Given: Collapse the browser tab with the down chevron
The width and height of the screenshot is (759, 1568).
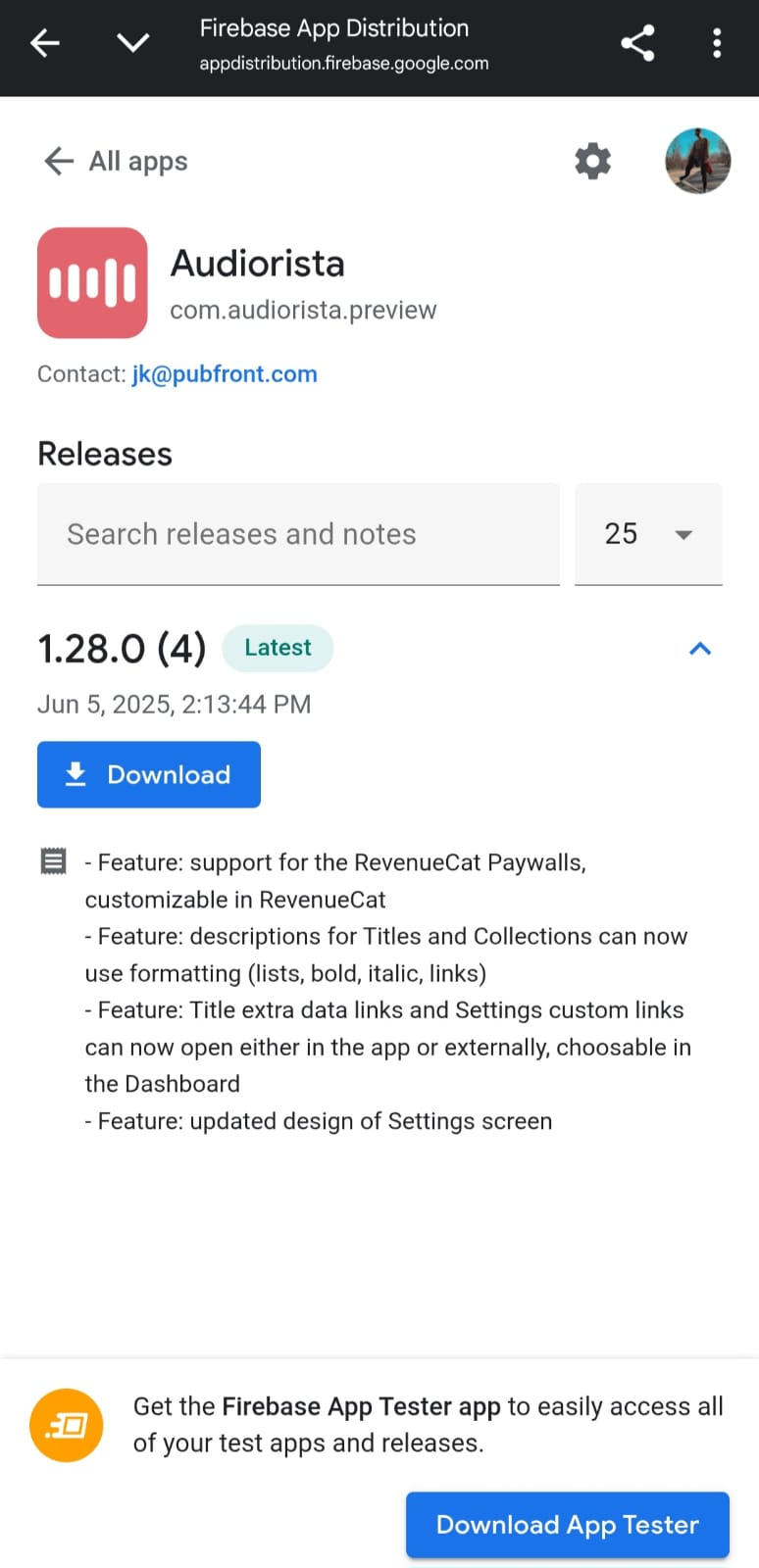Looking at the screenshot, I should [x=132, y=43].
